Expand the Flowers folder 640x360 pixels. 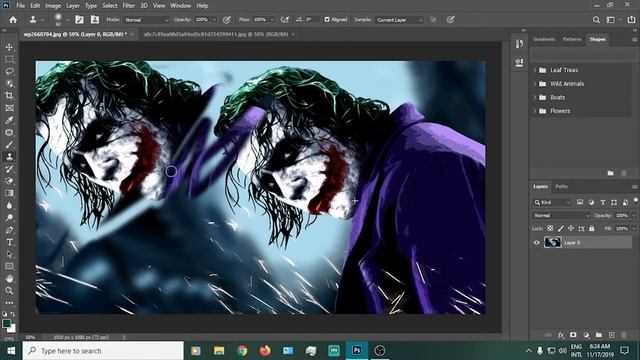[x=534, y=111]
